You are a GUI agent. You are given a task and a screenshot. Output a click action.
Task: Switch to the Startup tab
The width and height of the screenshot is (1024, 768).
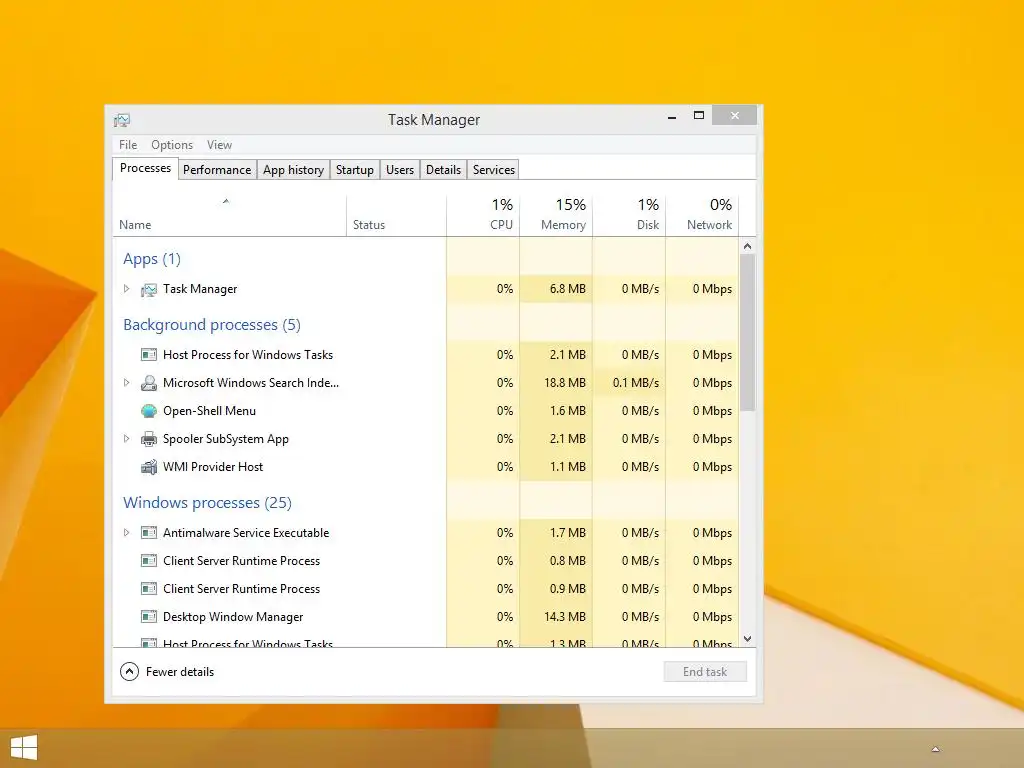(355, 170)
